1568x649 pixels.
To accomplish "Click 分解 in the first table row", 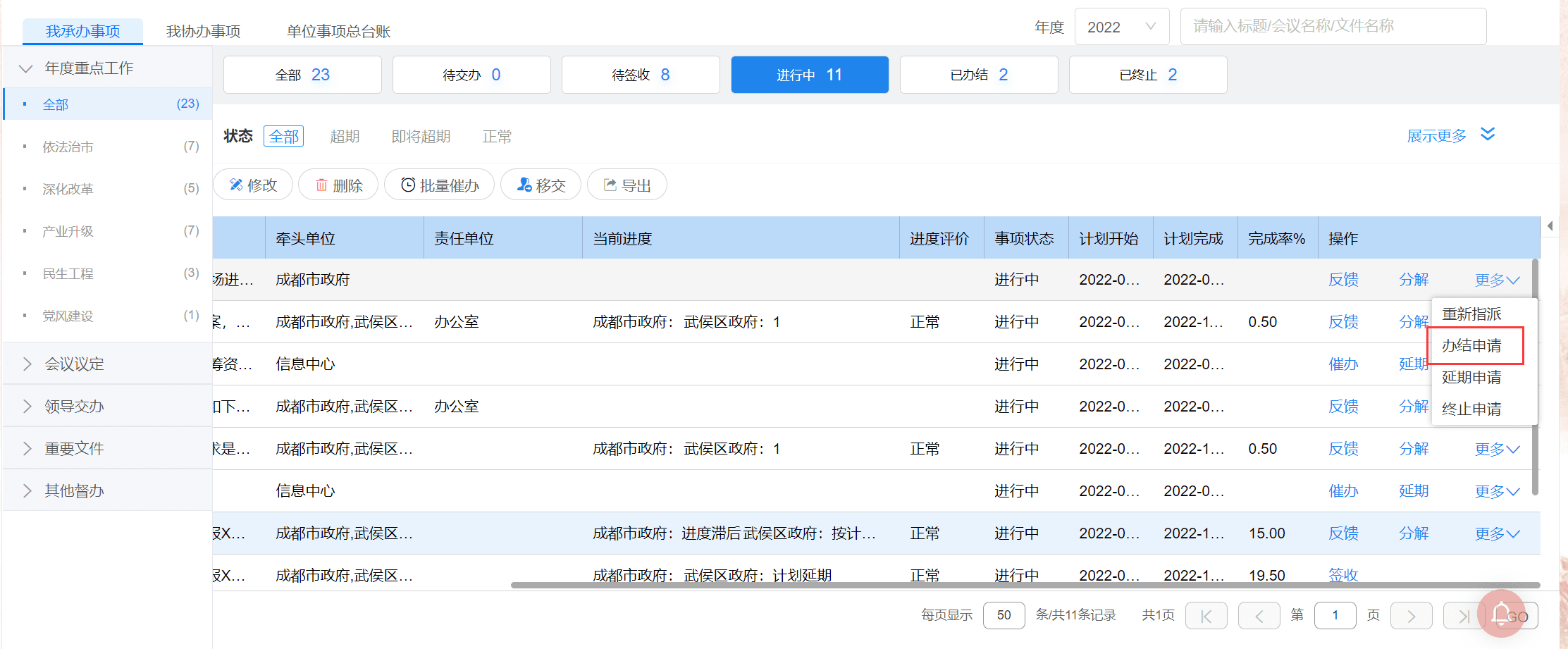I will coord(1414,280).
